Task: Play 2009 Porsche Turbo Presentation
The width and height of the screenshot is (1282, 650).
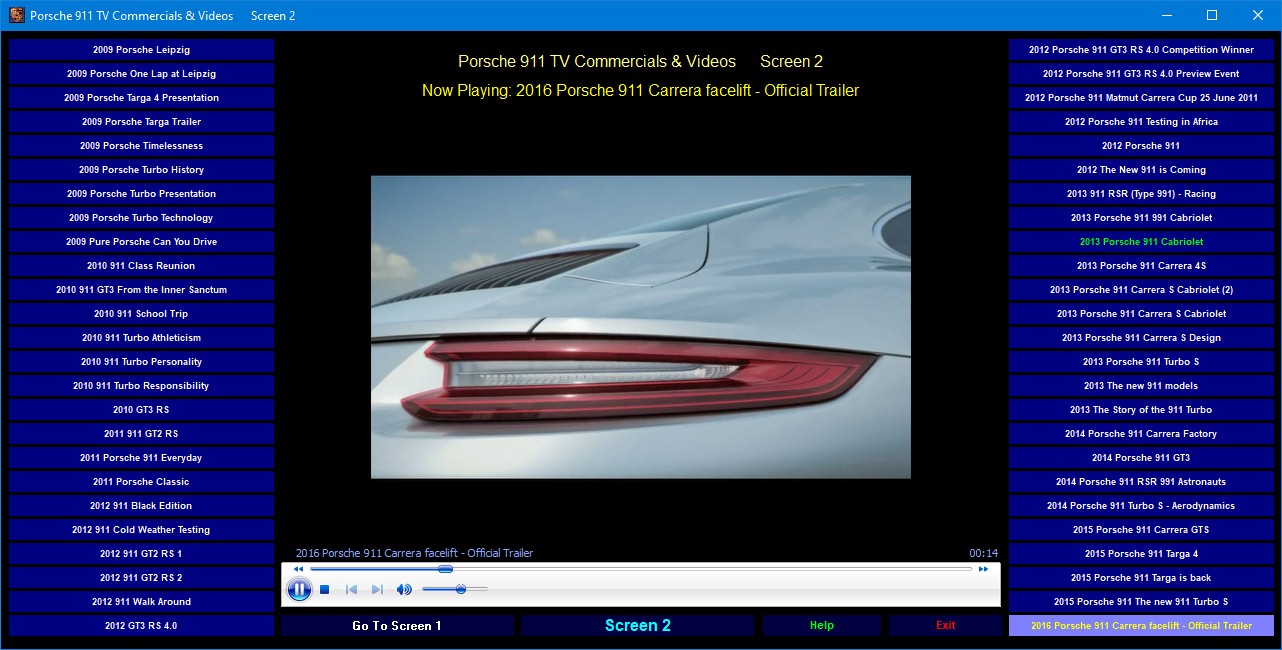Action: [141, 194]
